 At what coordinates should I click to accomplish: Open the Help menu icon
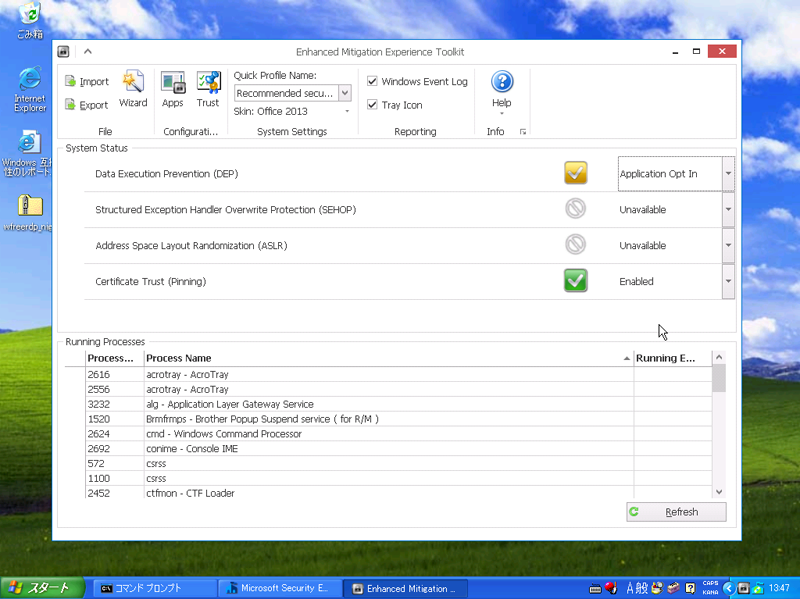(502, 82)
